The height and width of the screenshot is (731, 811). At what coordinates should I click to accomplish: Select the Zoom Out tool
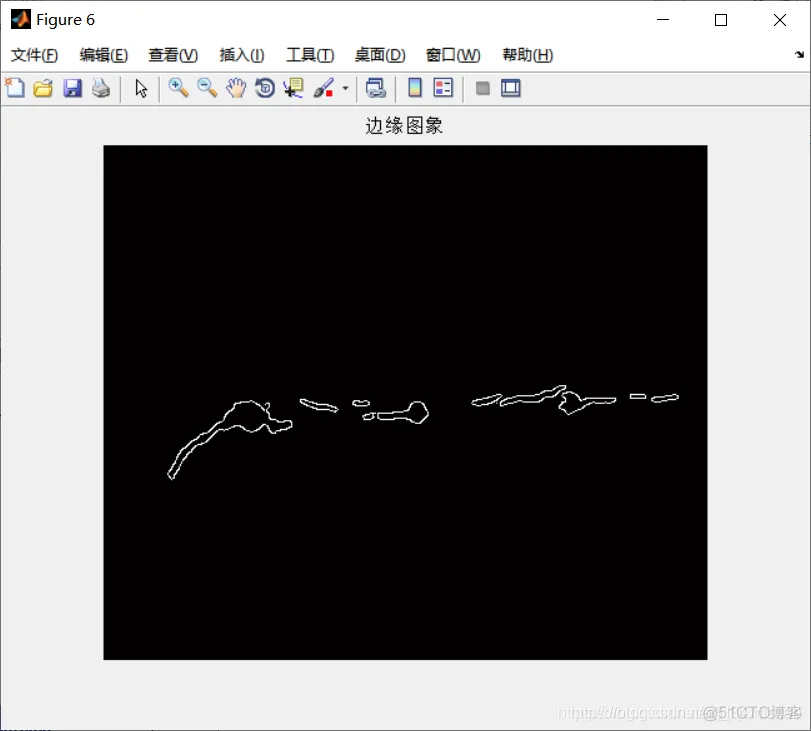coord(206,88)
